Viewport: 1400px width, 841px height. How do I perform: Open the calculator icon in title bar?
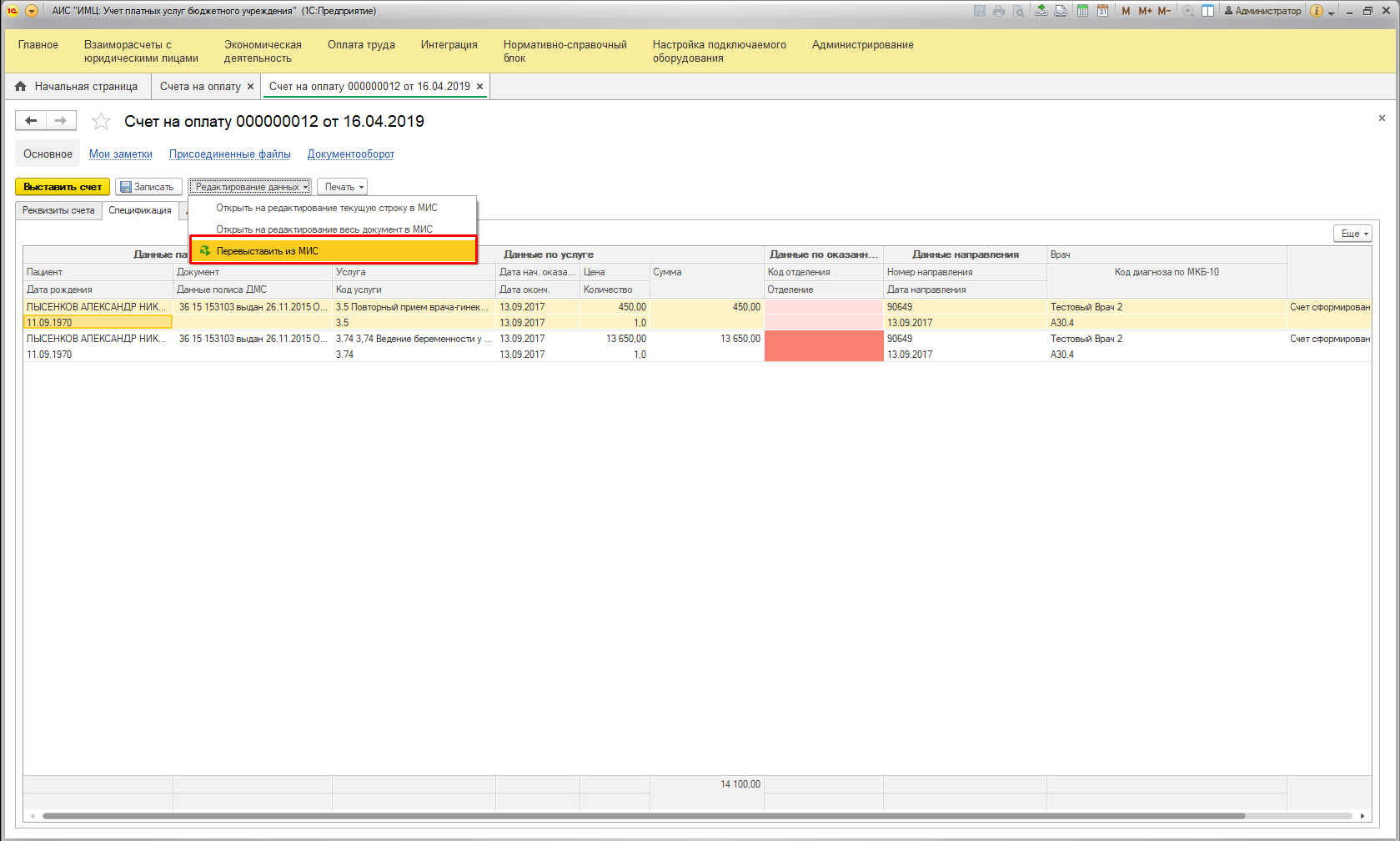click(1082, 11)
